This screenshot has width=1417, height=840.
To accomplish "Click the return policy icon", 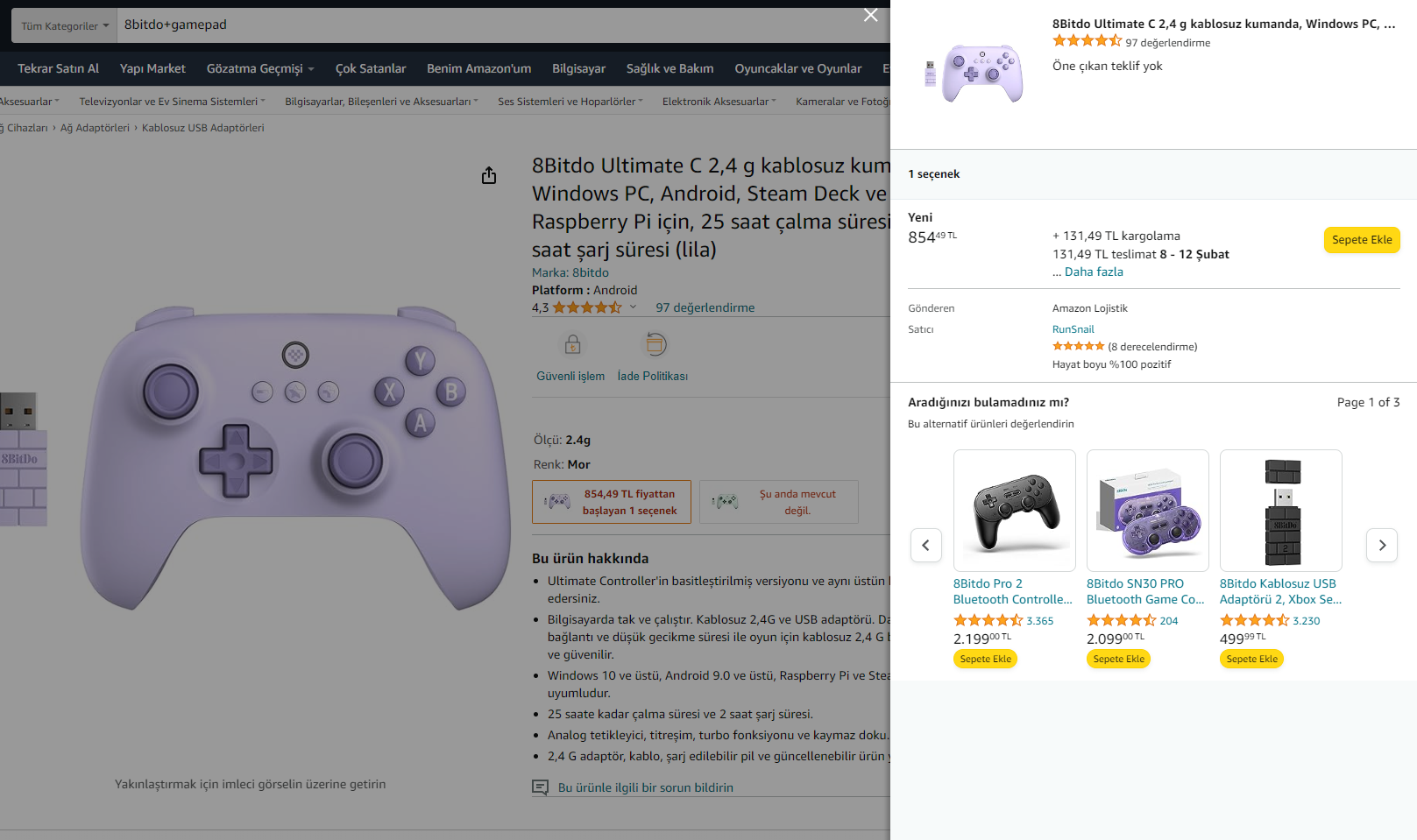I will pyautogui.click(x=655, y=344).
